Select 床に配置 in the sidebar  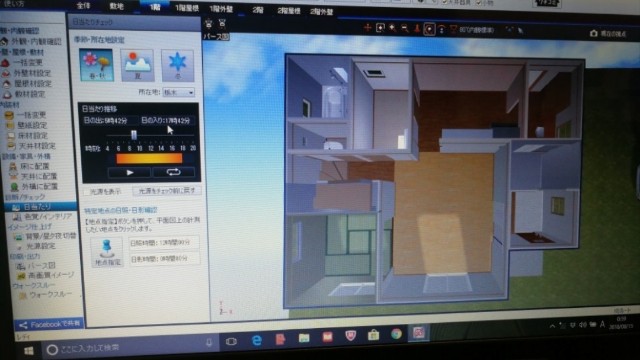tap(30, 166)
